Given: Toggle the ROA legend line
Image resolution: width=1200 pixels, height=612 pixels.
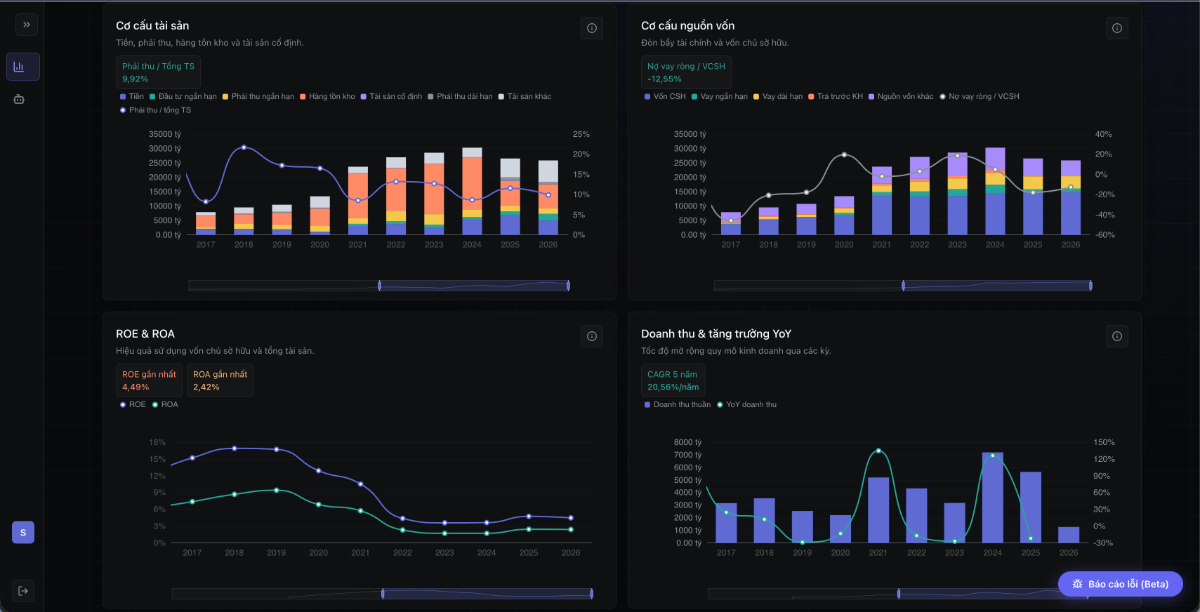Looking at the screenshot, I should [x=165, y=404].
